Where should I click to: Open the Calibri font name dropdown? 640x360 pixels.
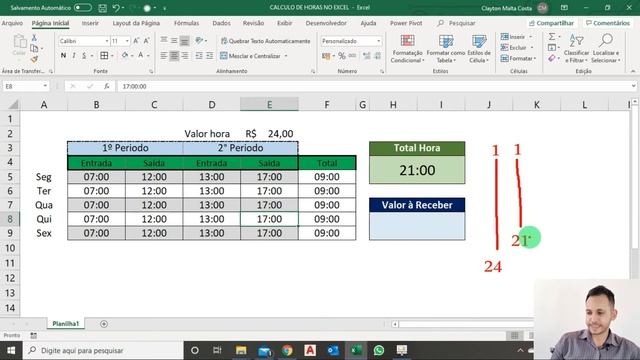[107, 41]
